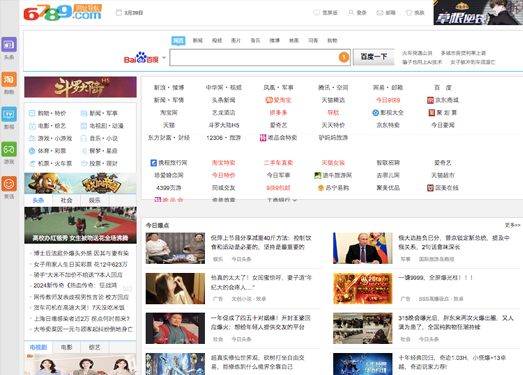Open the 腾讯·空间 link
This screenshot has height=375, width=523.
point(333,87)
